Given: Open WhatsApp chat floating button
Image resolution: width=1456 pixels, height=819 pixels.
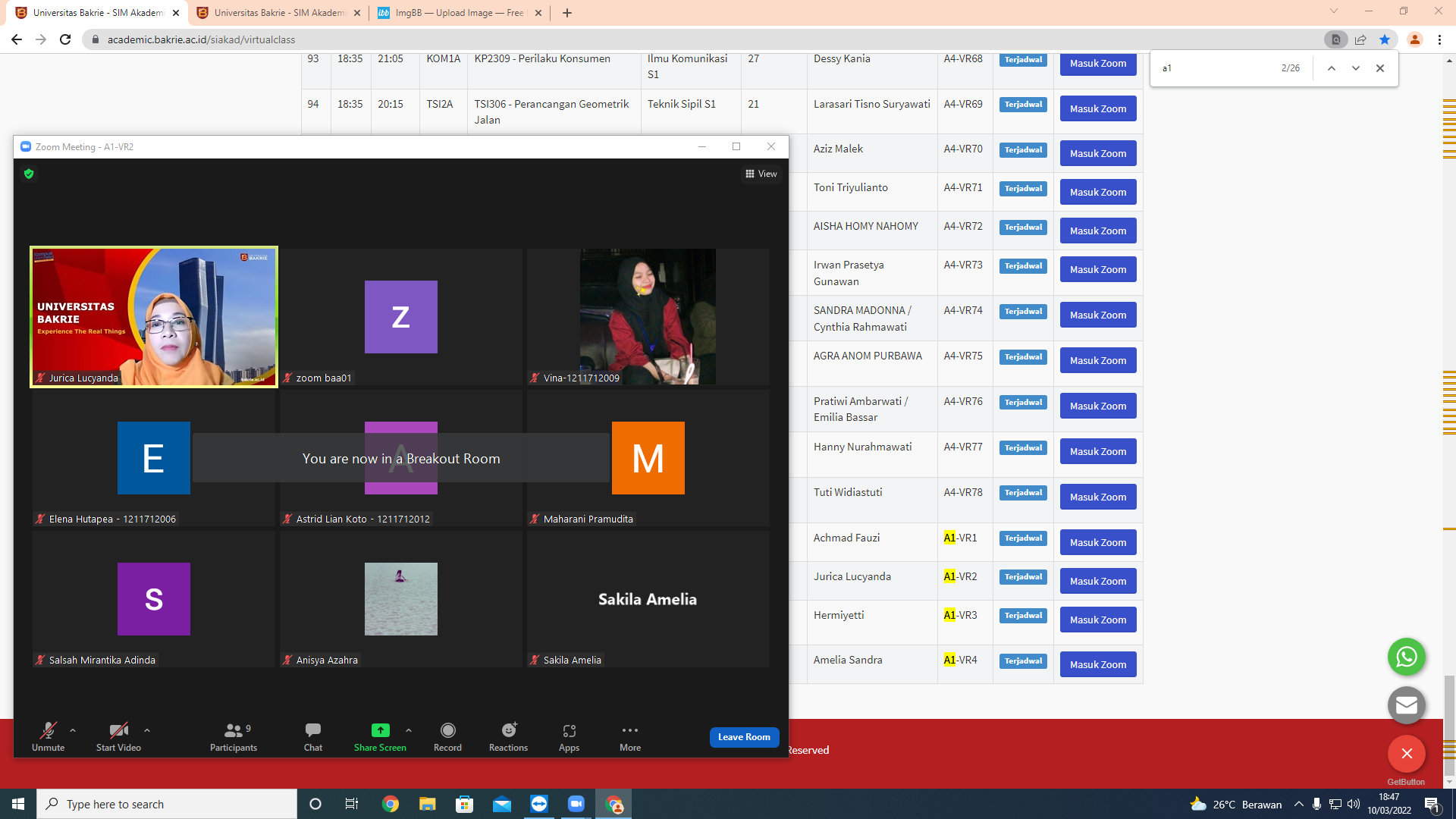Looking at the screenshot, I should (x=1407, y=657).
